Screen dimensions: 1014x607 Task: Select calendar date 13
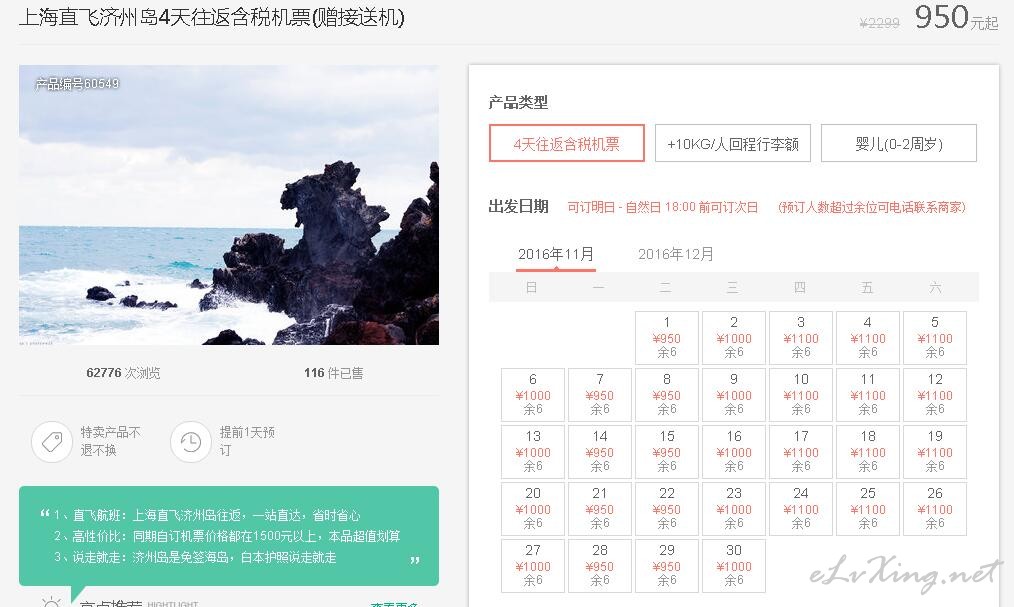pos(533,451)
